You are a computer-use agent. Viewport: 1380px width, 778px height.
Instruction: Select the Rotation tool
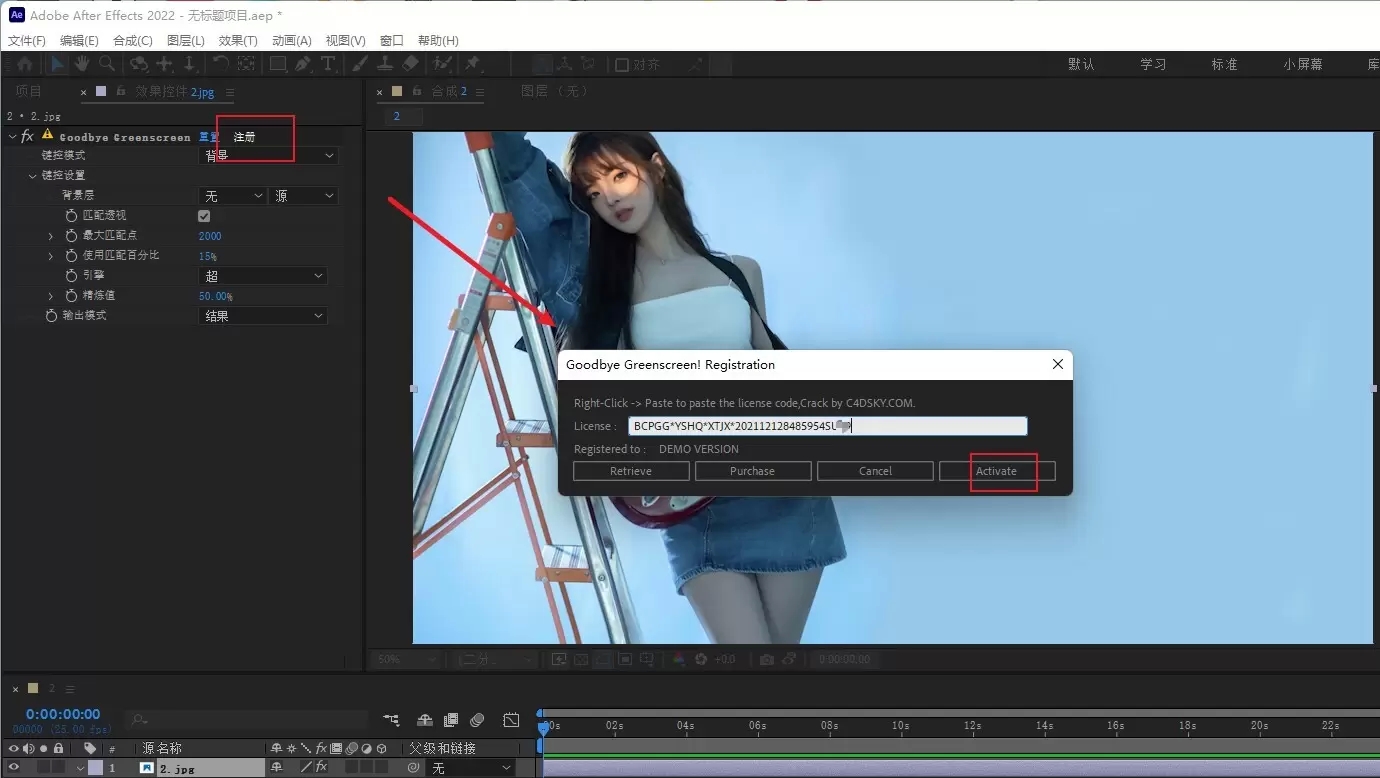[219, 63]
